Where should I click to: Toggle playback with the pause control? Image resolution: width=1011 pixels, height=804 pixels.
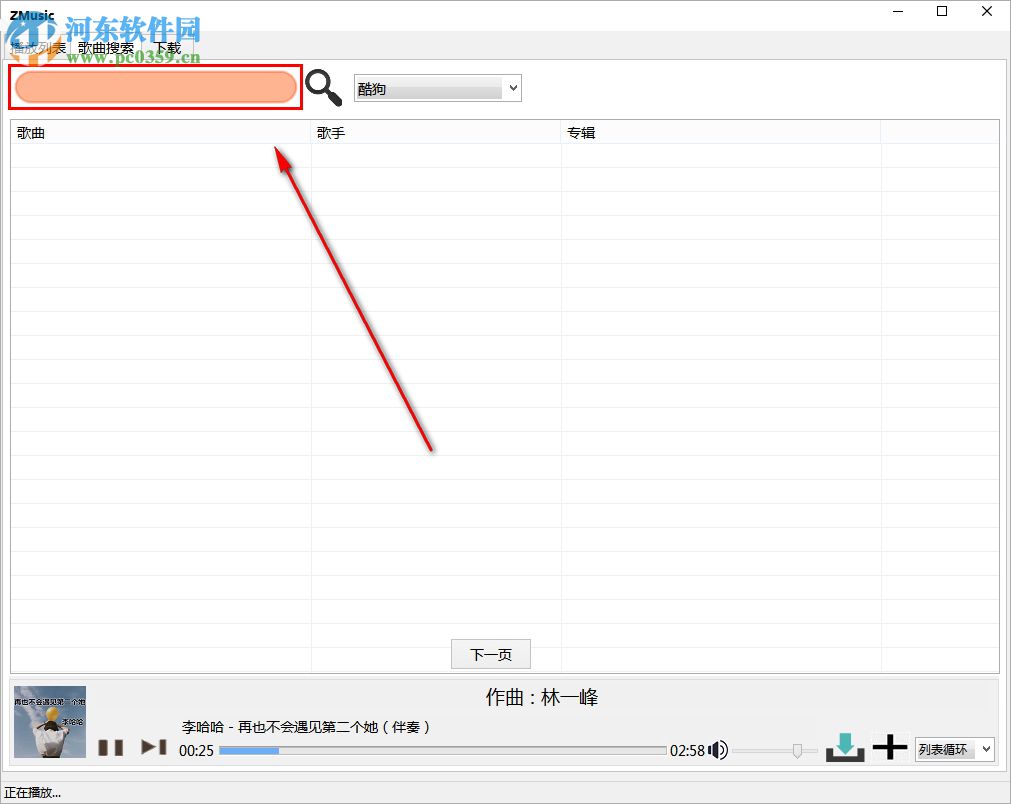(x=113, y=746)
